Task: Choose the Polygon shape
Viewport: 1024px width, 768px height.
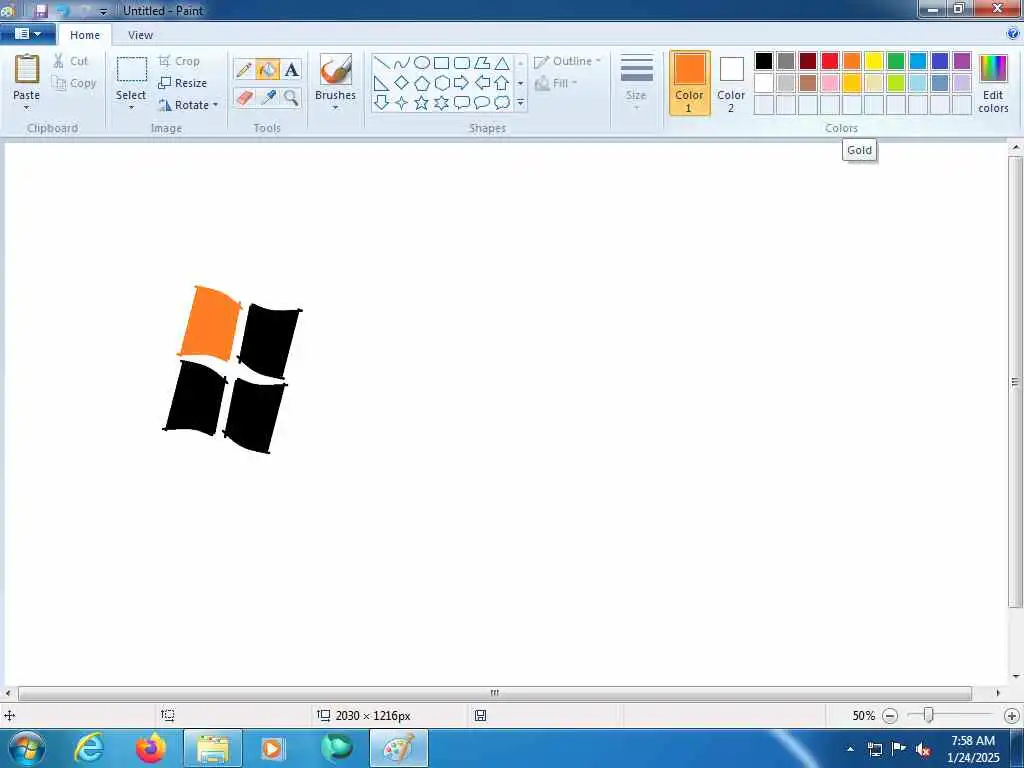Action: (x=482, y=63)
